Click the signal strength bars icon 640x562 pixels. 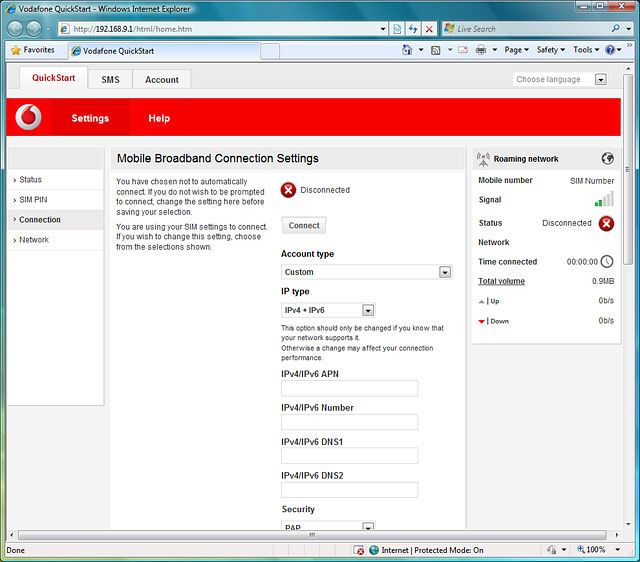[x=604, y=200]
